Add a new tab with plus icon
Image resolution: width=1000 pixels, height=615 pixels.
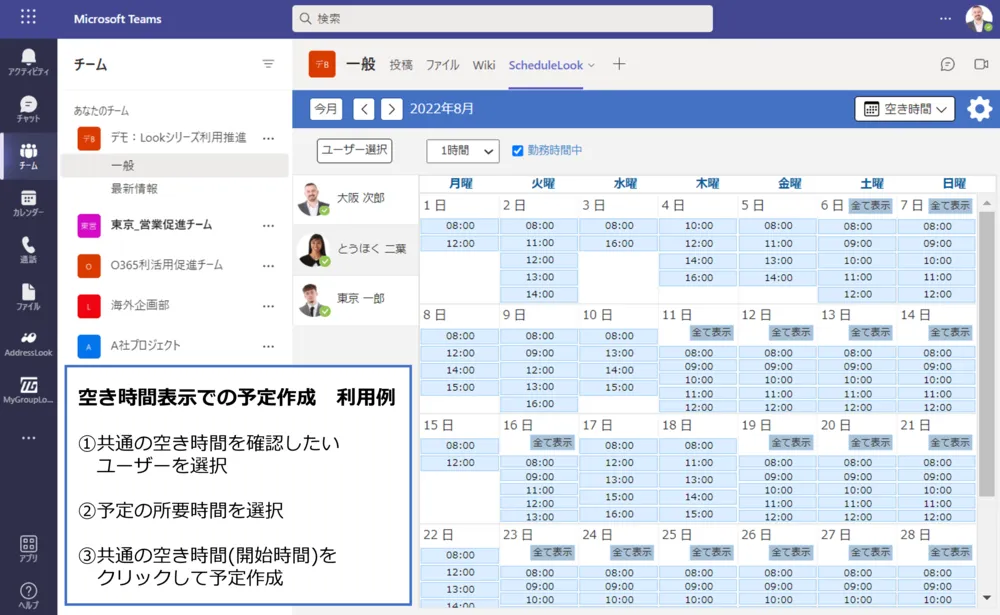(x=619, y=64)
